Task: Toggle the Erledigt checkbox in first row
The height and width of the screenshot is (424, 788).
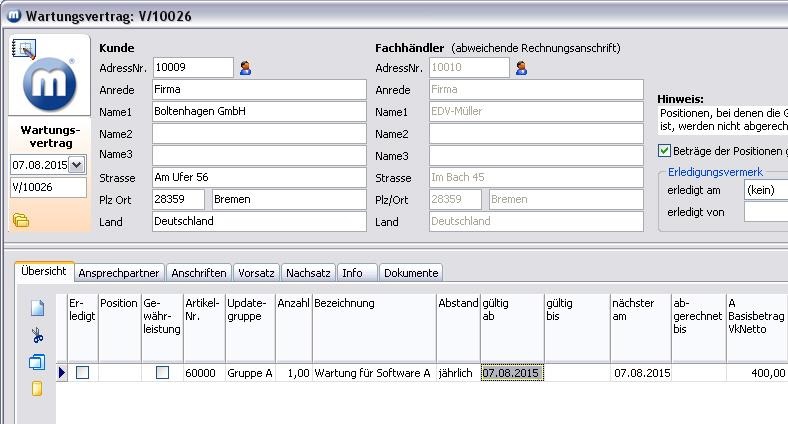Action: tap(83, 373)
